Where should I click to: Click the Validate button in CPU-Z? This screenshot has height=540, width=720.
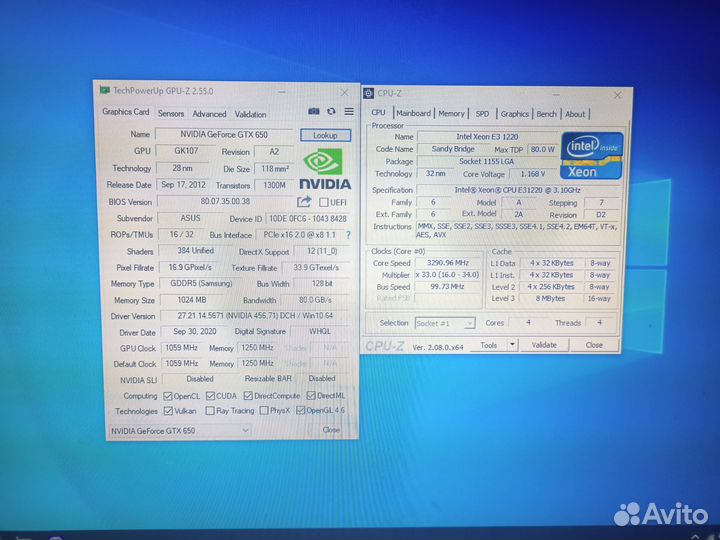tap(544, 345)
